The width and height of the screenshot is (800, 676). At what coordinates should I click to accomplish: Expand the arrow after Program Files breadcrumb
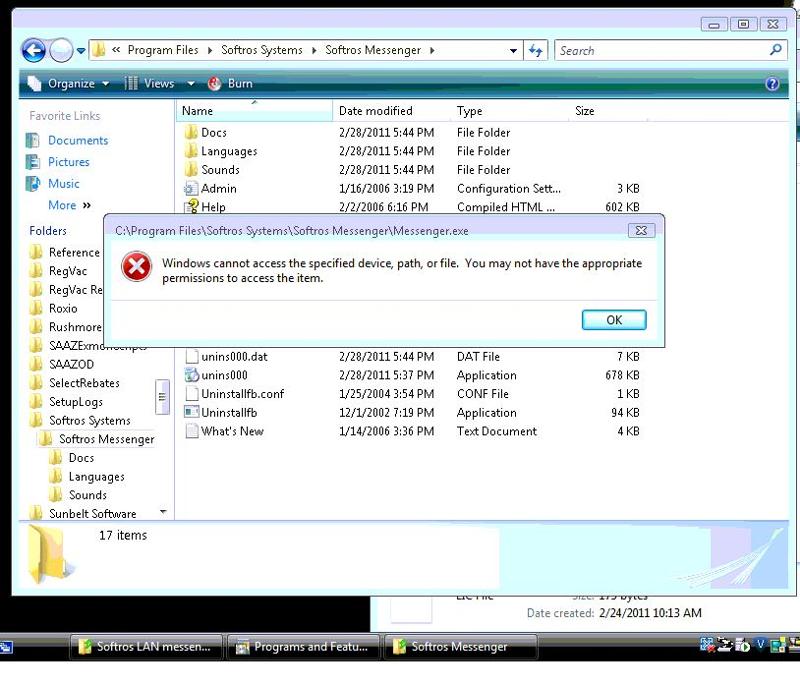pyautogui.click(x=210, y=51)
